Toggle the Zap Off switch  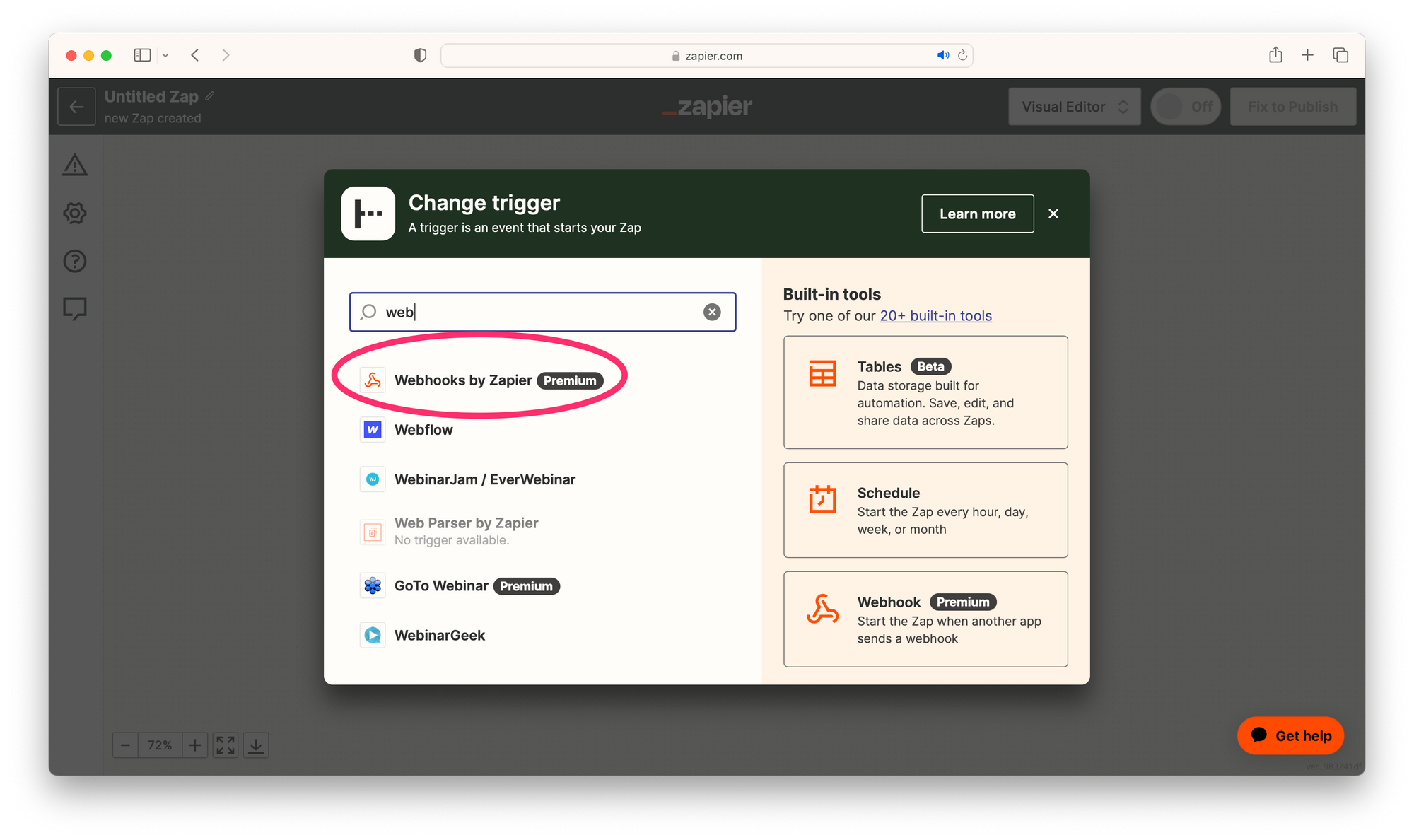click(1186, 107)
